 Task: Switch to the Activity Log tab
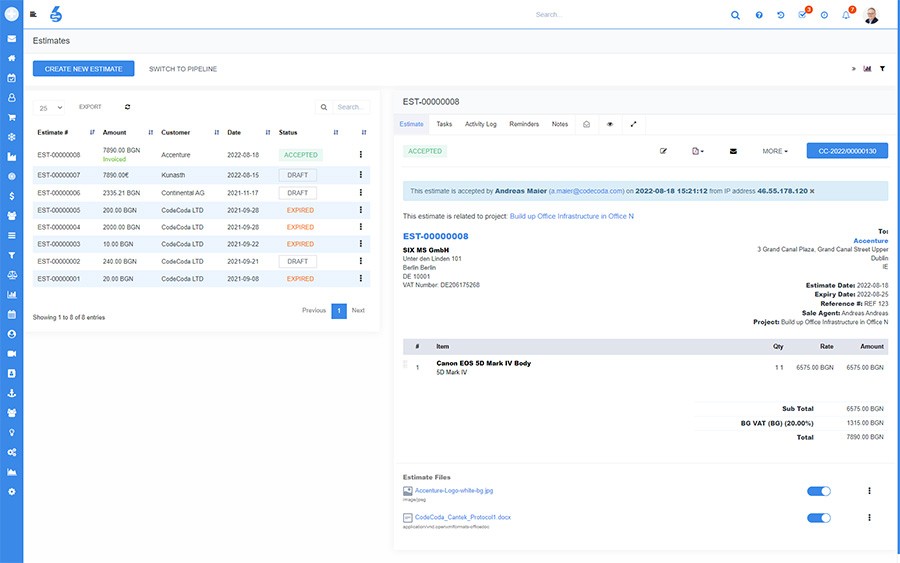coord(480,124)
